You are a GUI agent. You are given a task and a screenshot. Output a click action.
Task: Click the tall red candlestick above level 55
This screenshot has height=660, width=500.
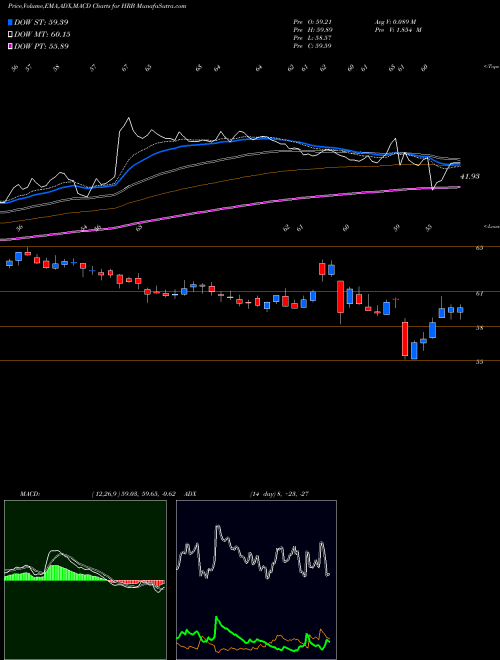tap(405, 339)
